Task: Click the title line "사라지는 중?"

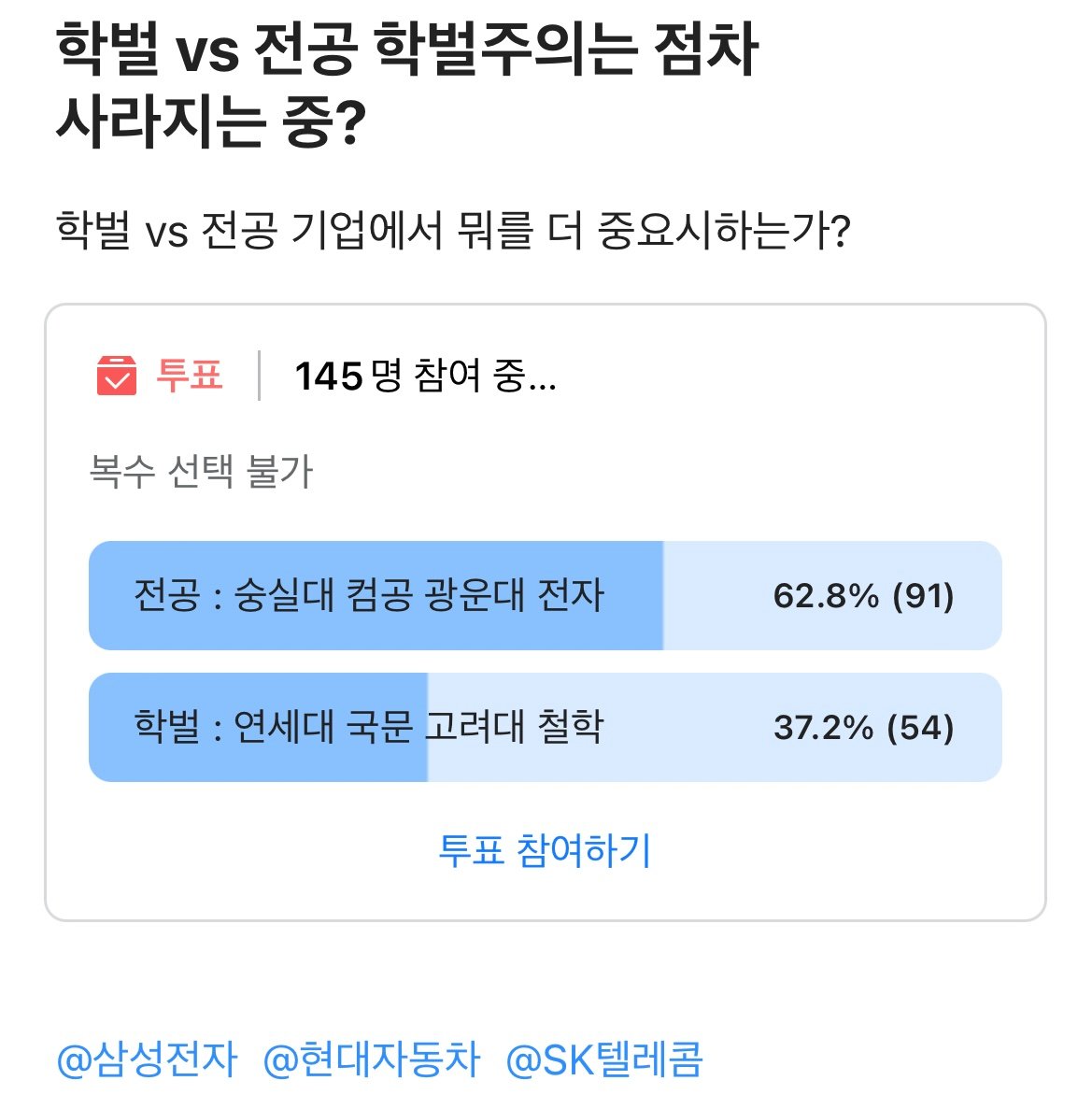Action: [210, 121]
